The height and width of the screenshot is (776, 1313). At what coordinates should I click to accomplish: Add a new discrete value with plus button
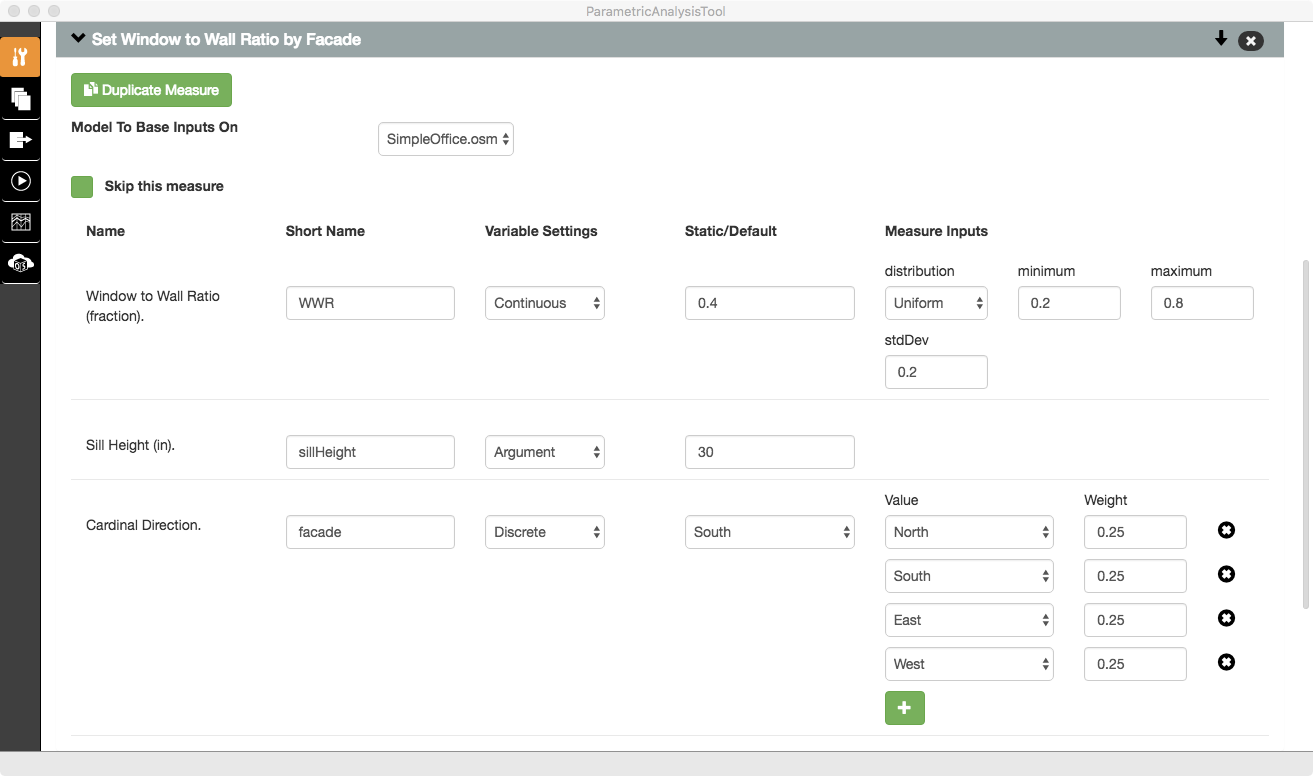904,708
